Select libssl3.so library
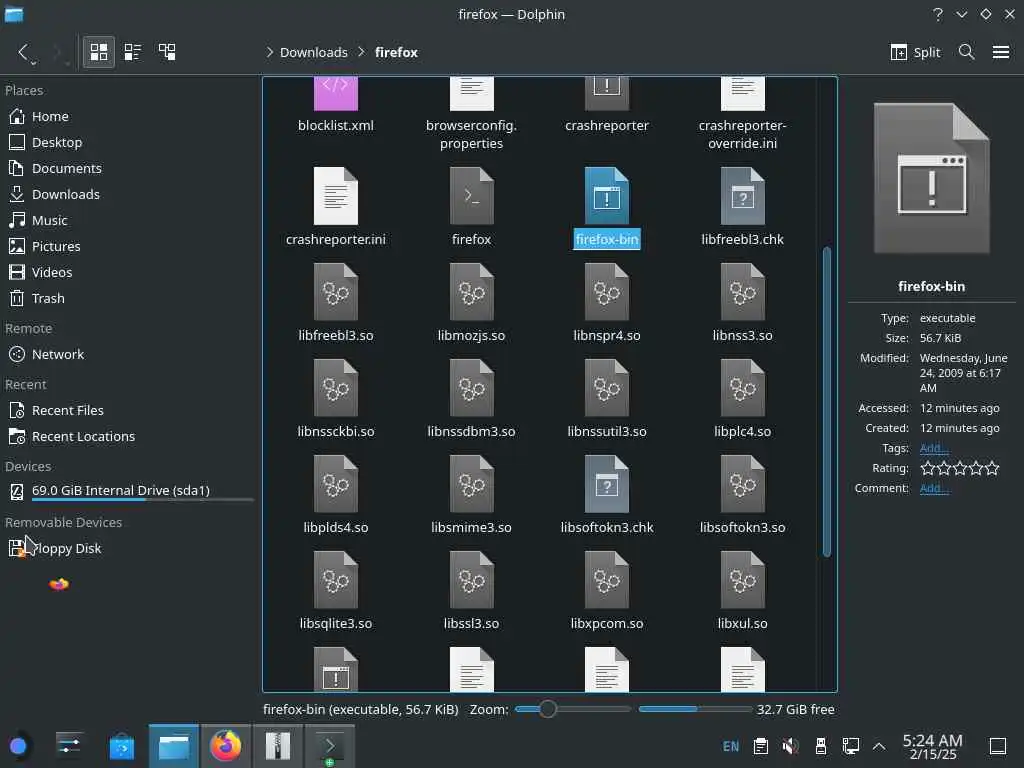1024x768 pixels. coord(472,592)
